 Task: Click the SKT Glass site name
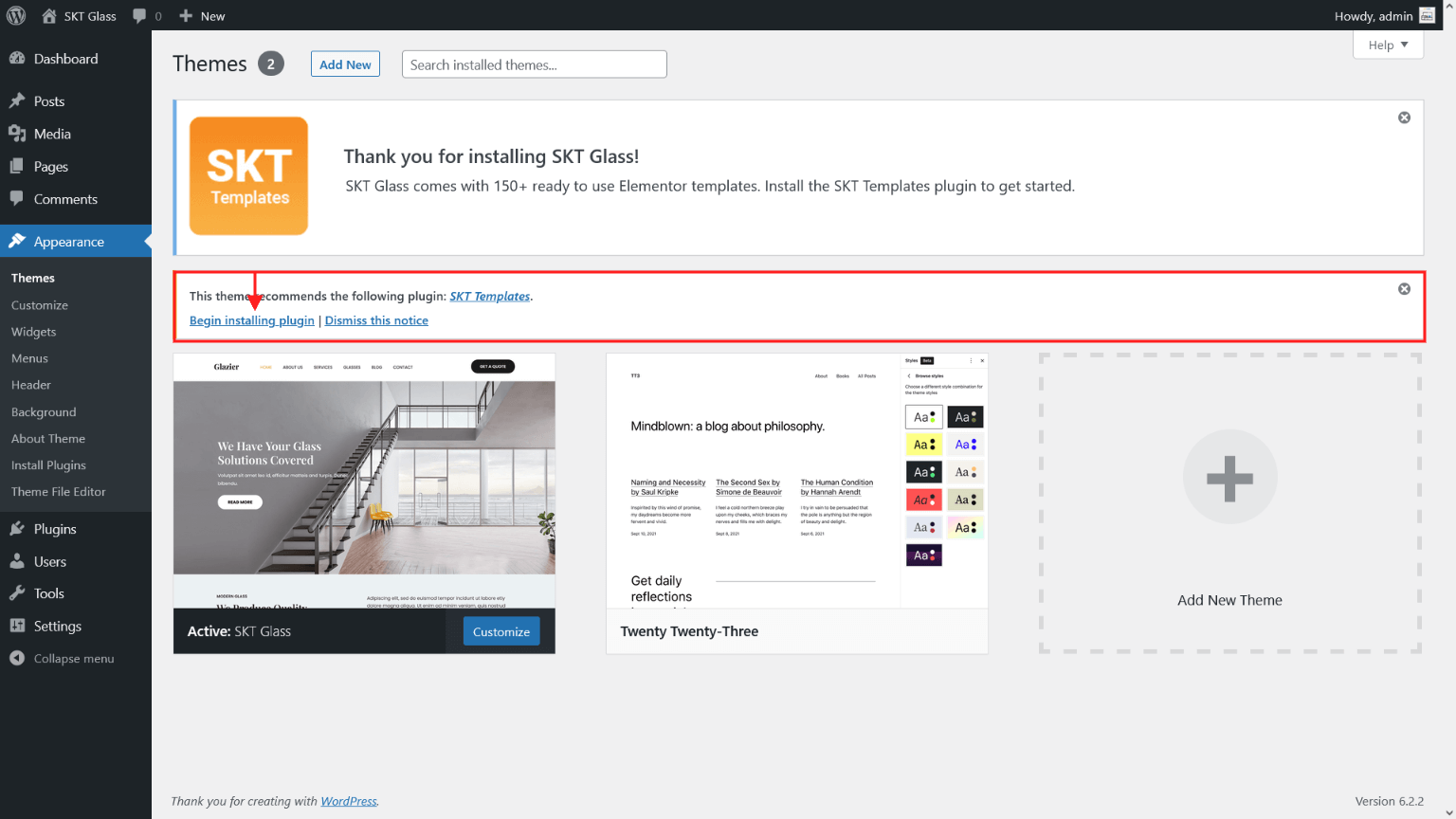pos(90,16)
